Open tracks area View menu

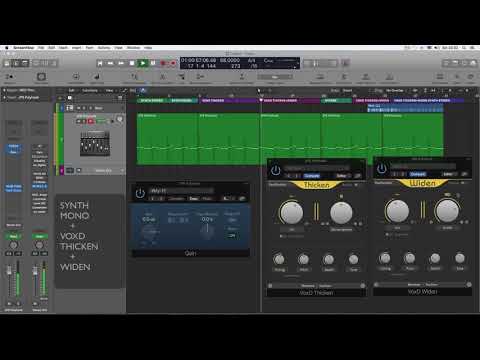click(x=109, y=90)
